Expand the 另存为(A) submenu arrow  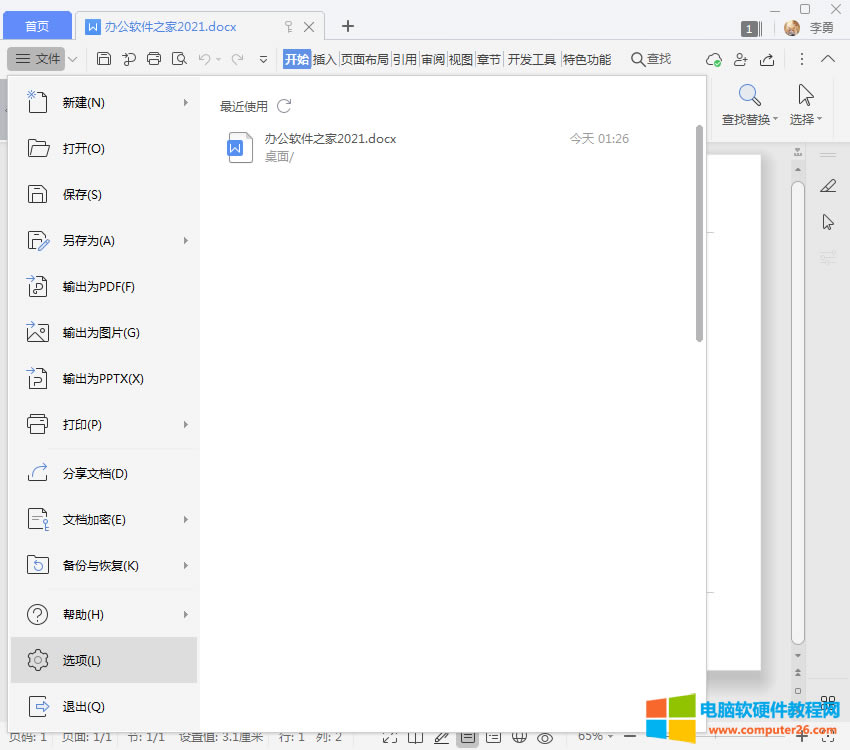pos(186,240)
